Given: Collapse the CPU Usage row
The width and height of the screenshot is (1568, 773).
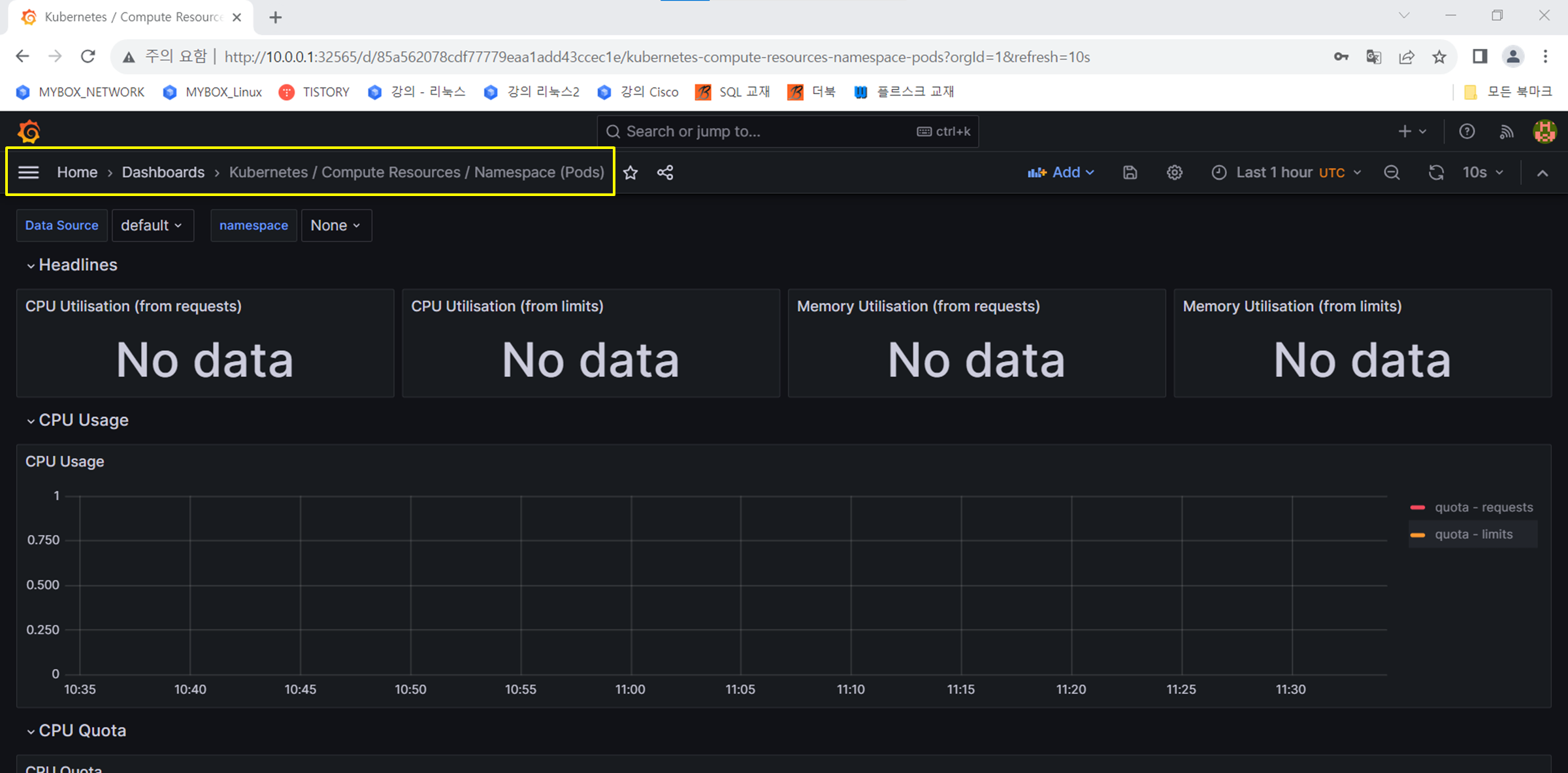Looking at the screenshot, I should pos(77,420).
